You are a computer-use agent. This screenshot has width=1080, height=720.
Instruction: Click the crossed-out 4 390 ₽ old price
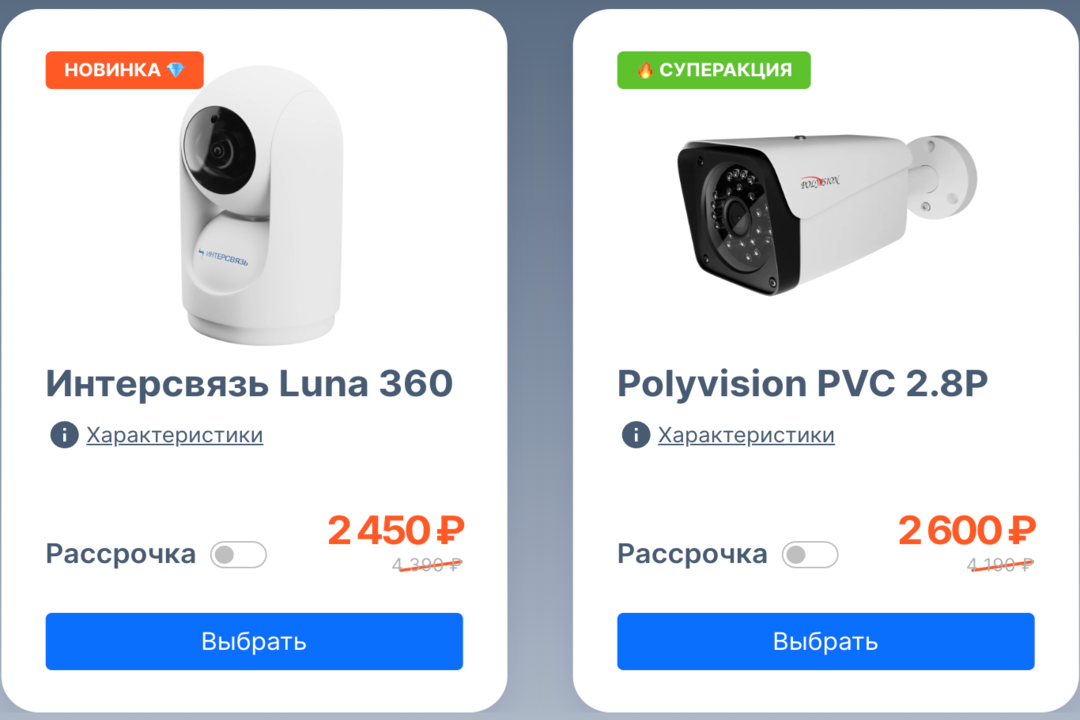tap(427, 565)
